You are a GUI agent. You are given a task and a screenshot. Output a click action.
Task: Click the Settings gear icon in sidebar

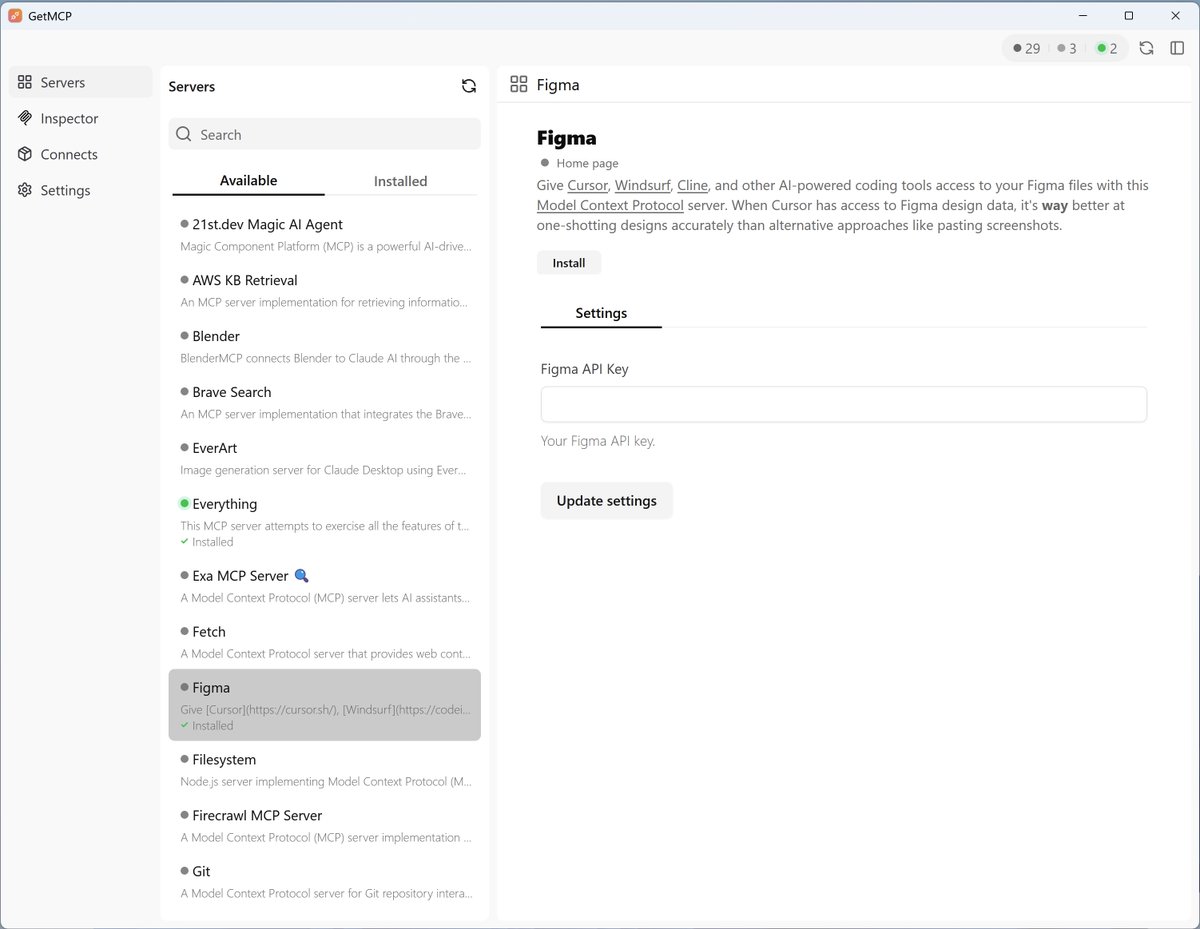(25, 190)
